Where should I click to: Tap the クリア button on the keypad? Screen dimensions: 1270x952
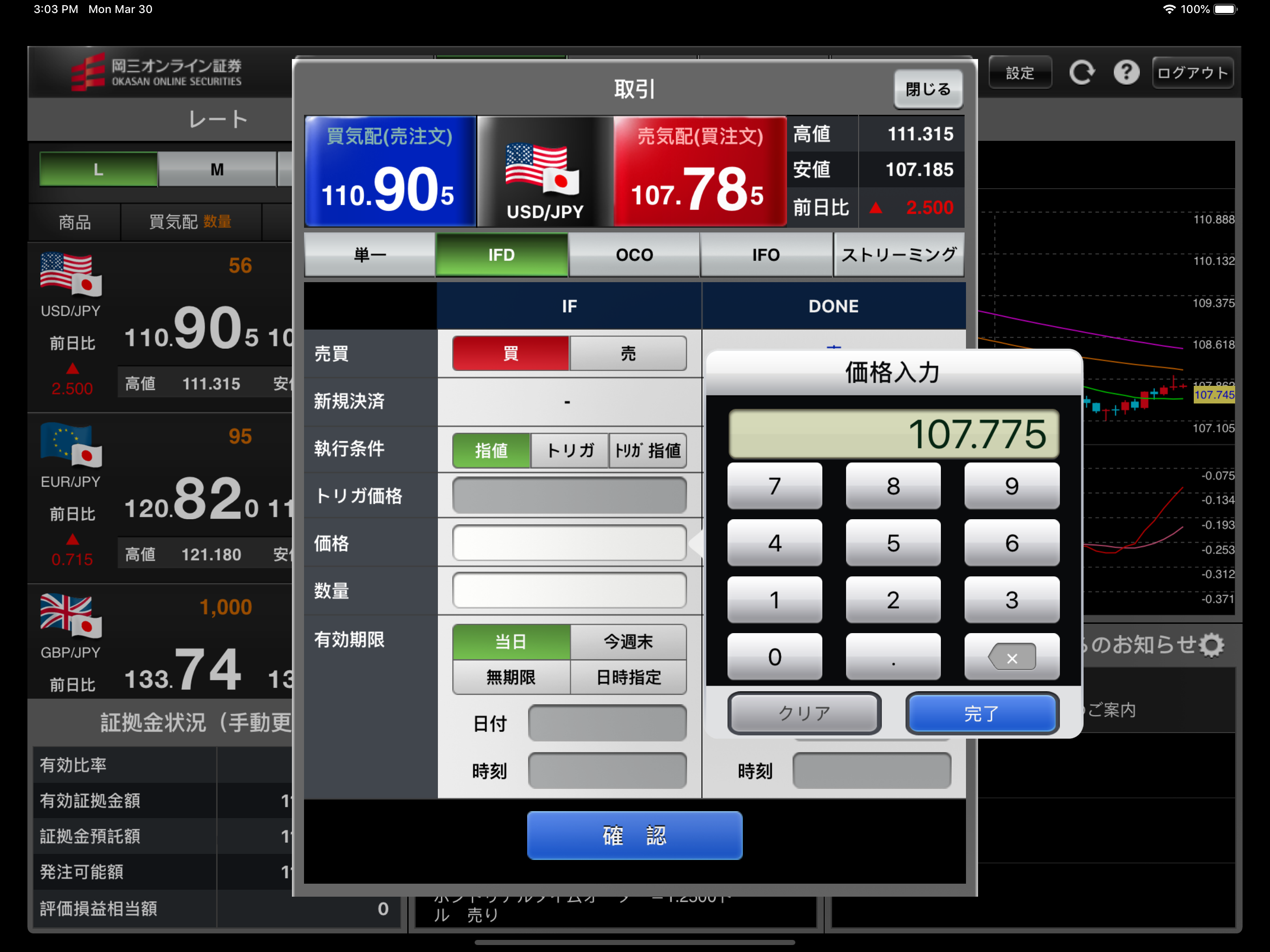point(804,714)
